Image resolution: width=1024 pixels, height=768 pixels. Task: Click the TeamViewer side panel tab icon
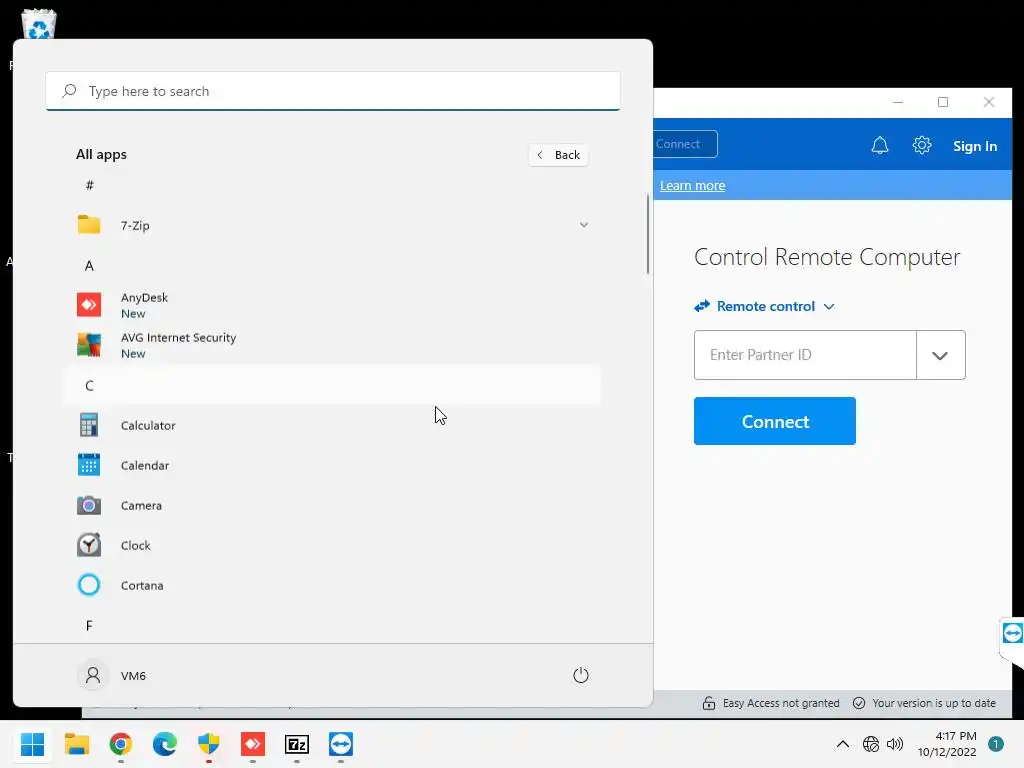pos(1012,633)
